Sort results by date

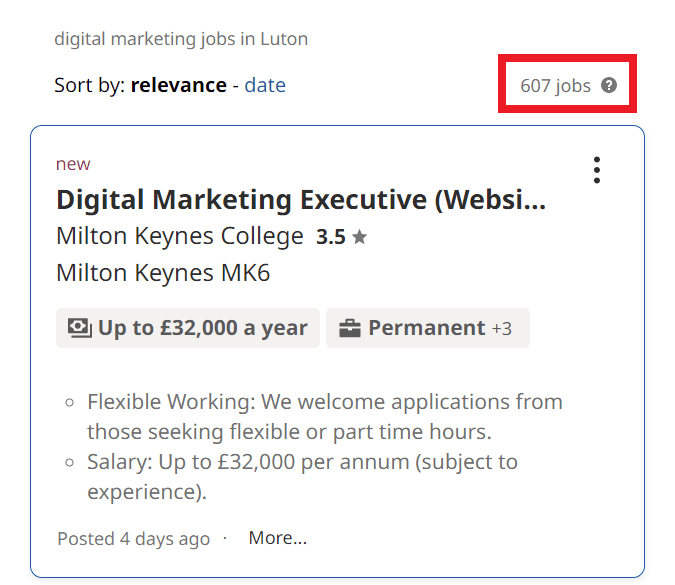265,85
